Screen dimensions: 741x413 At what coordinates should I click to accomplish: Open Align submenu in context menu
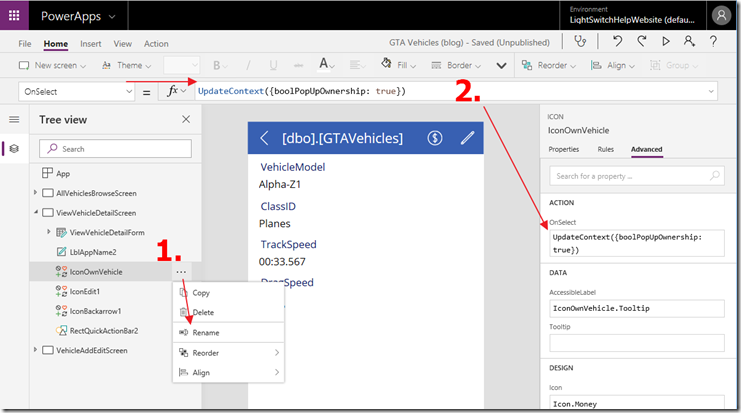(229, 372)
